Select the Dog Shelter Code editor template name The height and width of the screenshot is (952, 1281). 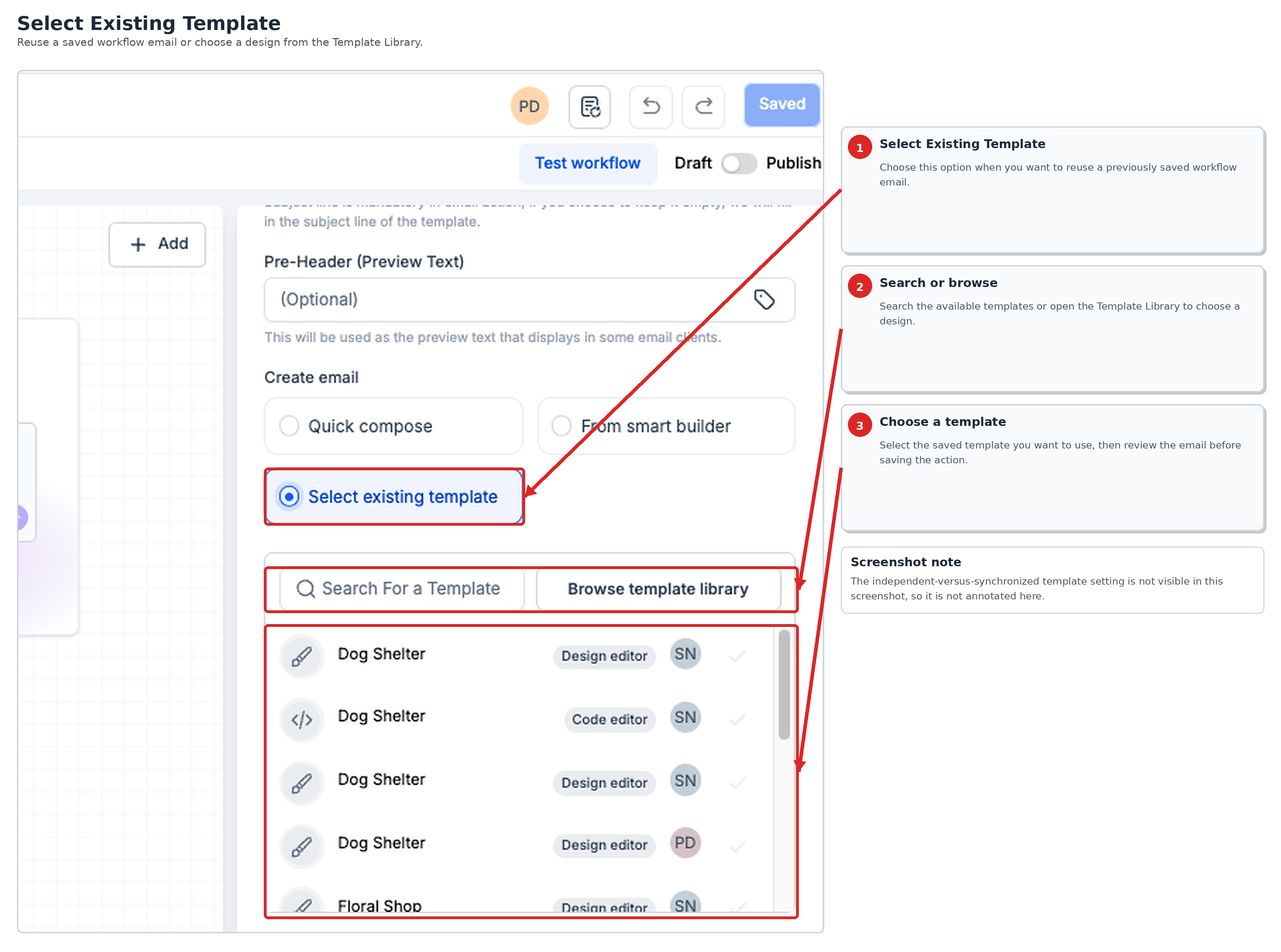coord(381,716)
